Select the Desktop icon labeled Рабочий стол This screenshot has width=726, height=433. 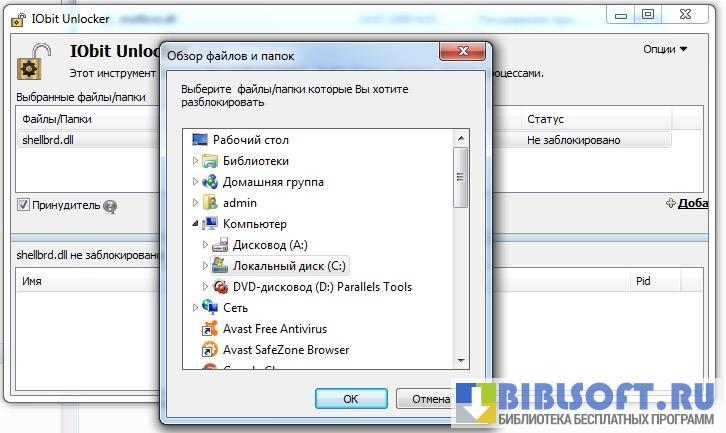coord(200,139)
